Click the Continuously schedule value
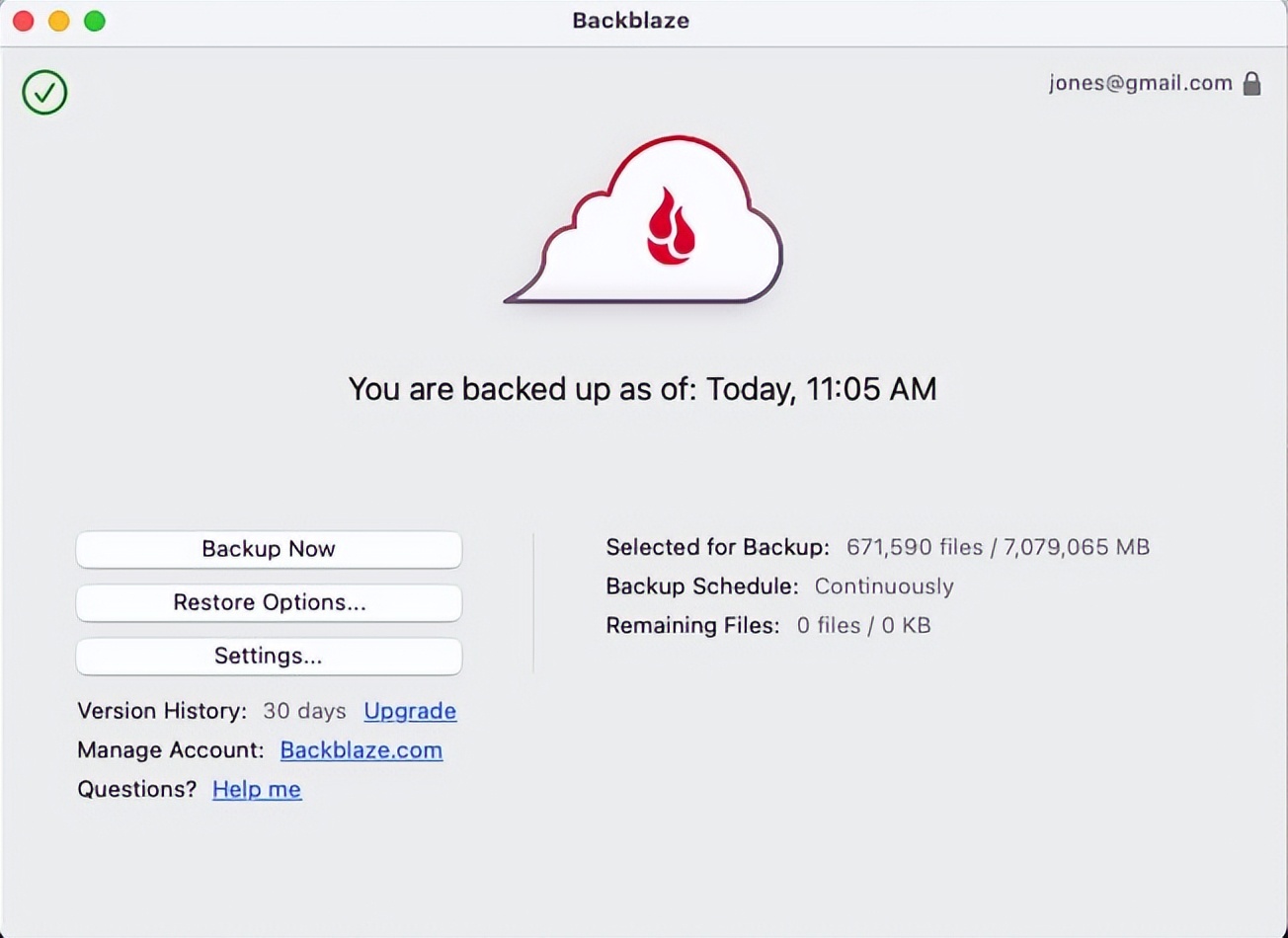Viewport: 1288px width, 938px height. coord(884,586)
